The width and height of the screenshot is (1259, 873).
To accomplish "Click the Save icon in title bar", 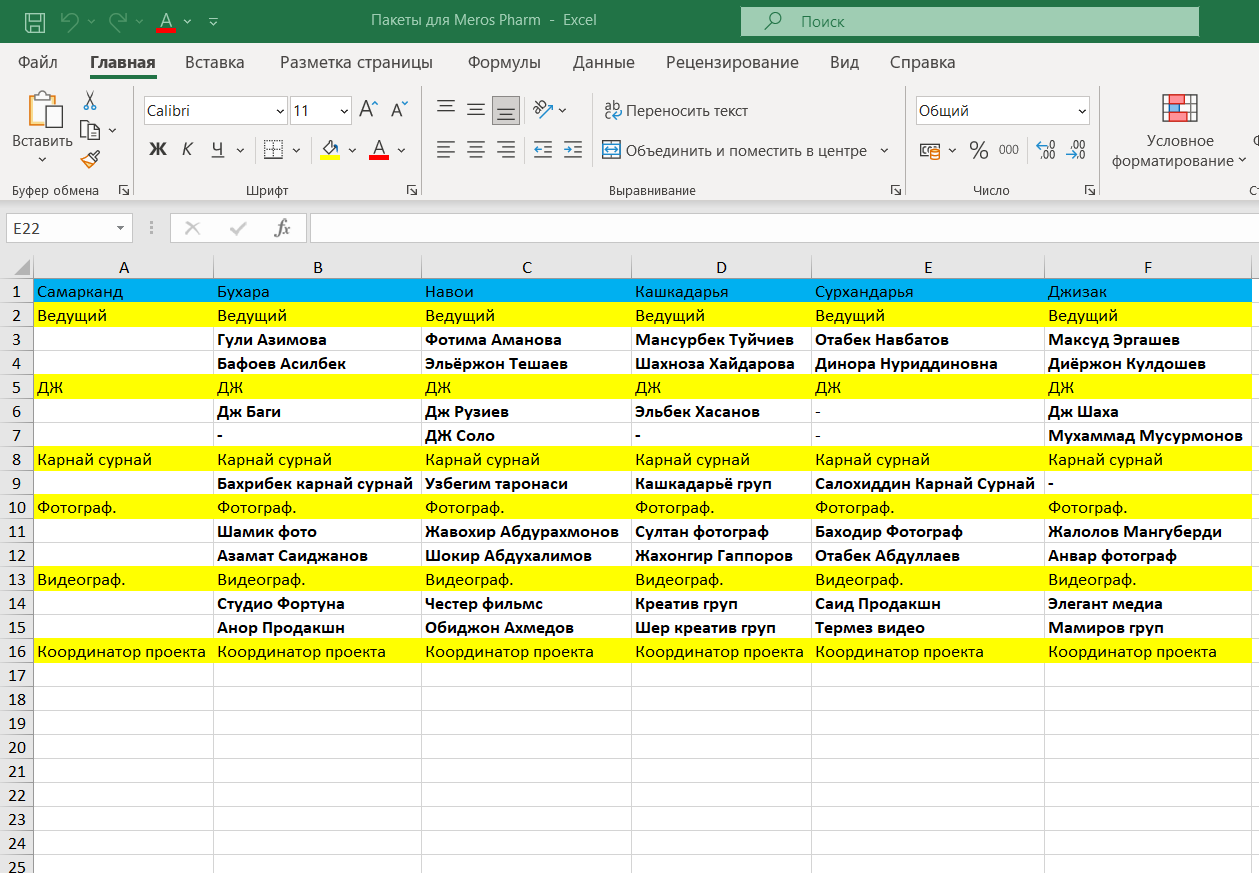I will click(34, 20).
